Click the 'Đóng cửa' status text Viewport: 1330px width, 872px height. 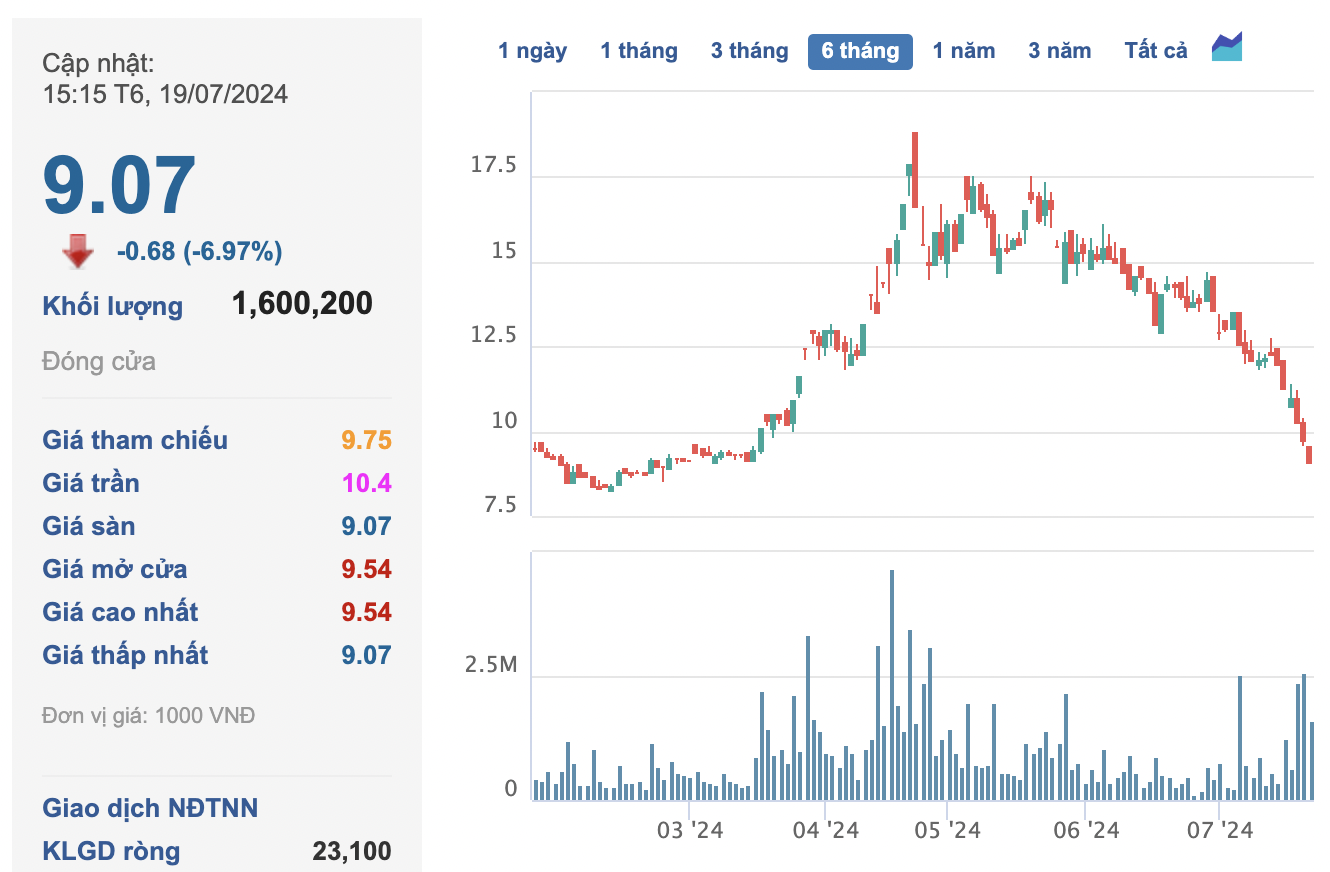click(x=99, y=361)
